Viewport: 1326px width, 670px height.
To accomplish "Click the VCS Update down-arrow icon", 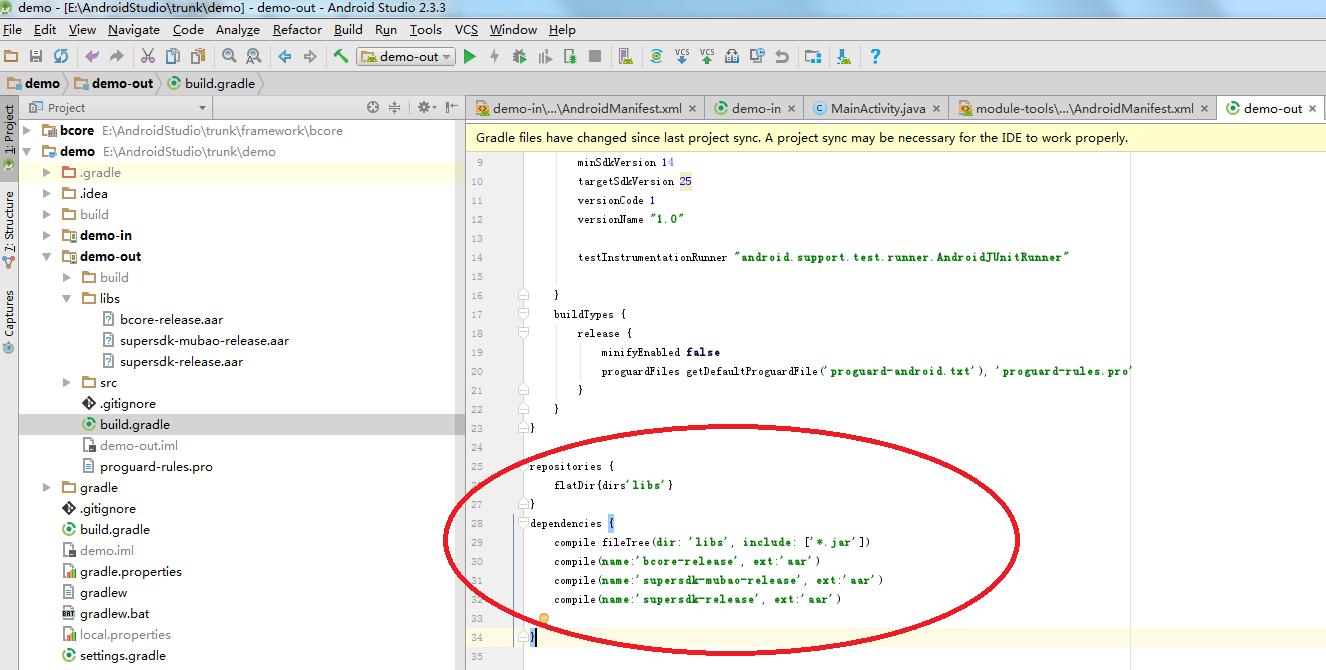I will point(682,56).
